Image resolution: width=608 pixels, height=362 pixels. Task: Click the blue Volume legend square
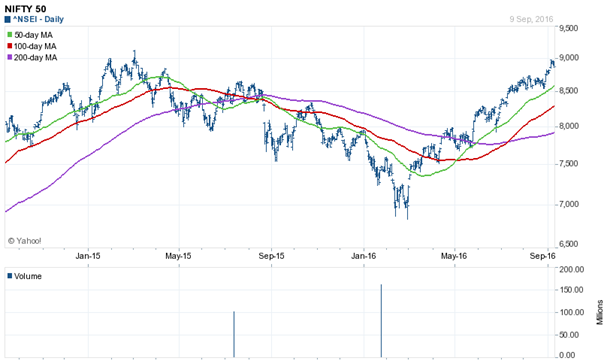[x=10, y=276]
